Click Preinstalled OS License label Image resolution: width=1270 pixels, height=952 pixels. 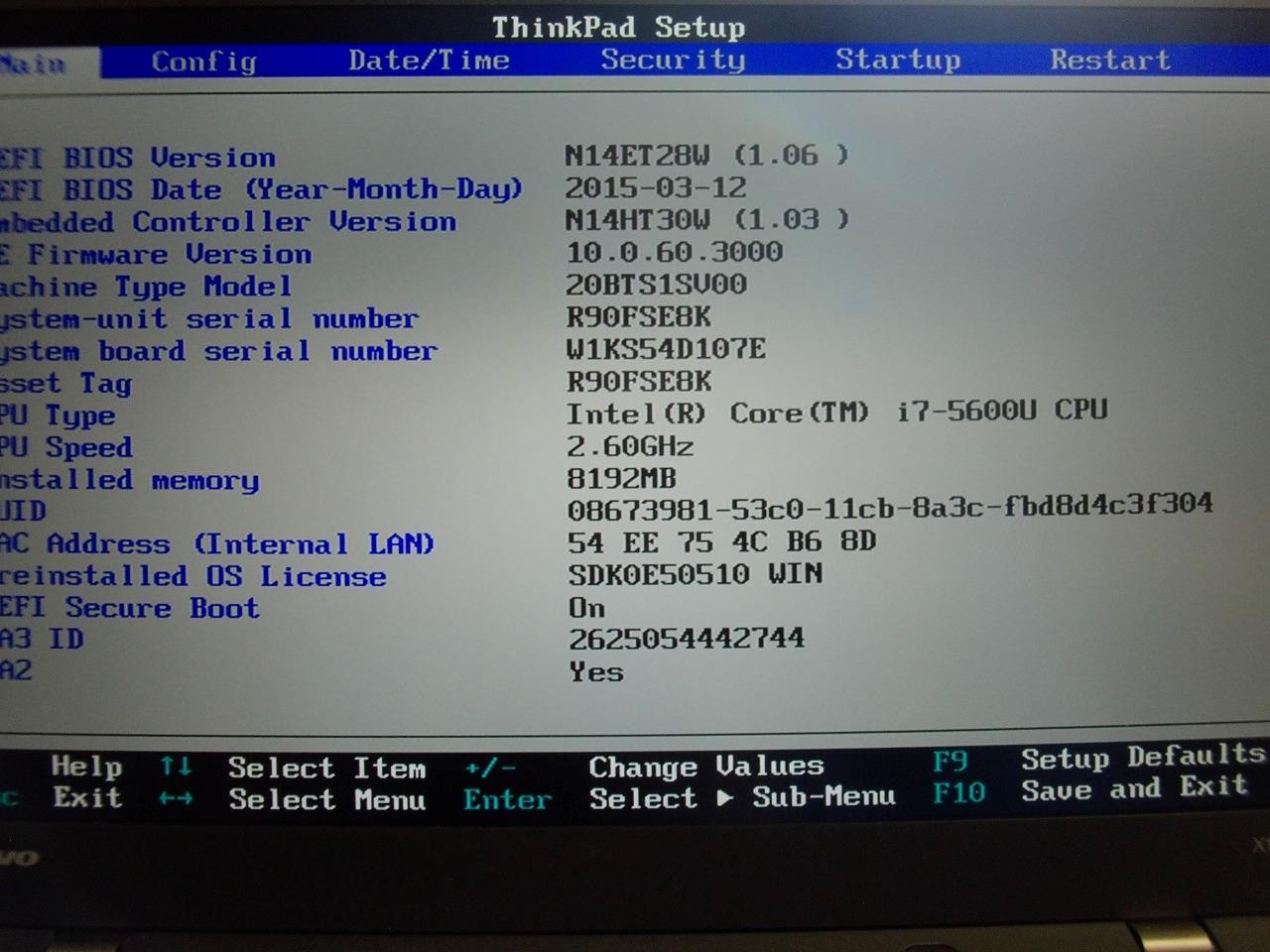point(193,576)
